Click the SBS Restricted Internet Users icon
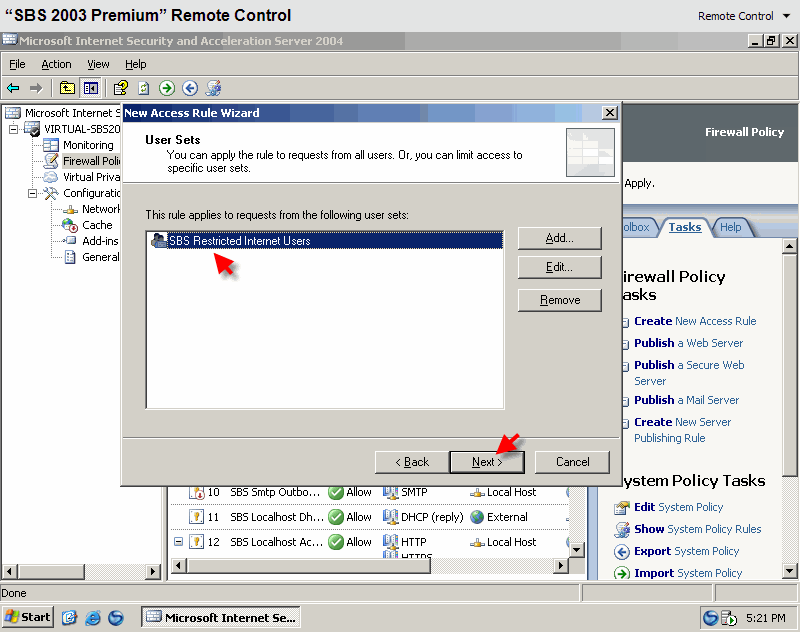The image size is (800, 632). [x=159, y=240]
